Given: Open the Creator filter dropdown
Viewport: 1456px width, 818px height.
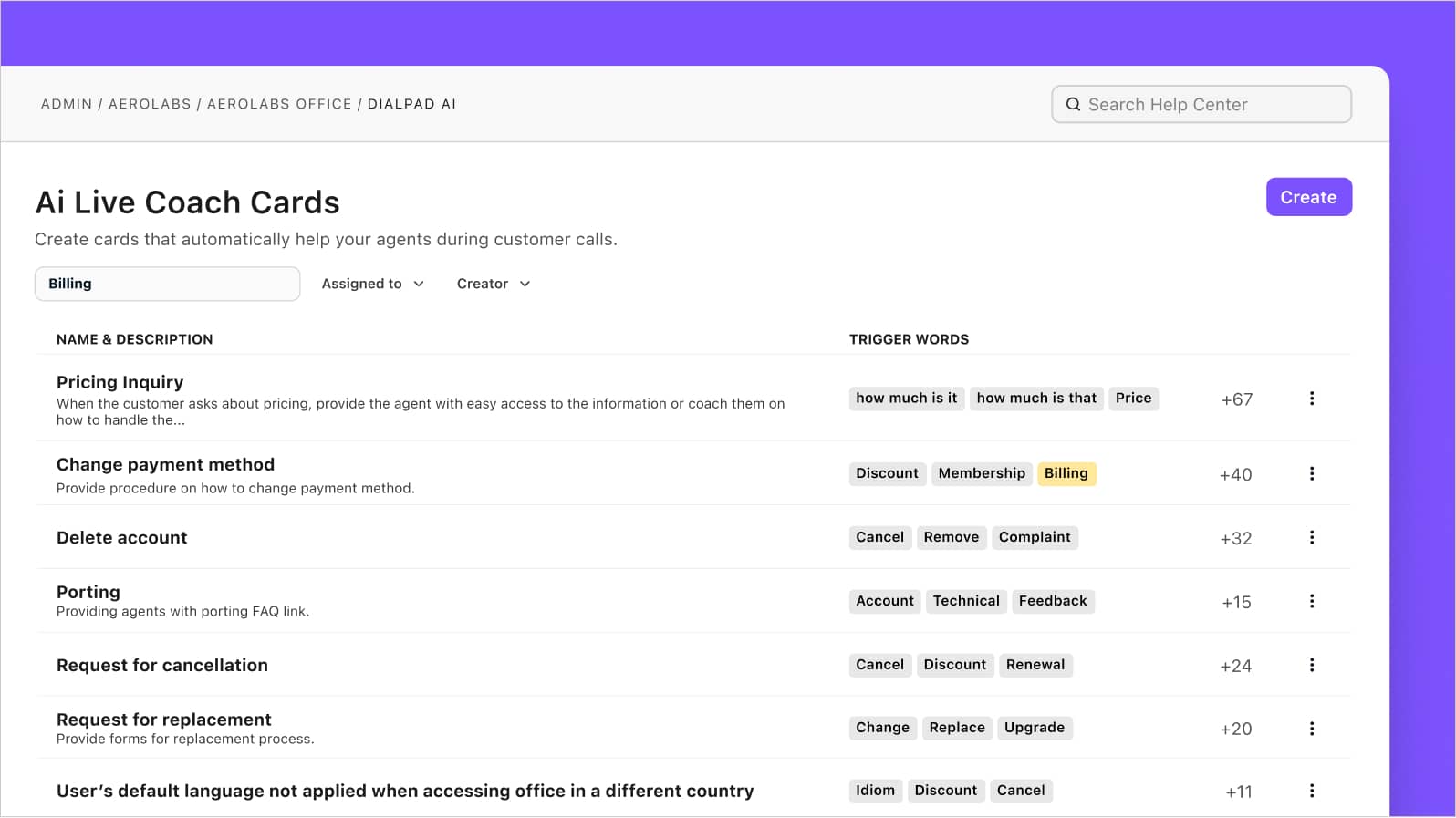Looking at the screenshot, I should (493, 285).
